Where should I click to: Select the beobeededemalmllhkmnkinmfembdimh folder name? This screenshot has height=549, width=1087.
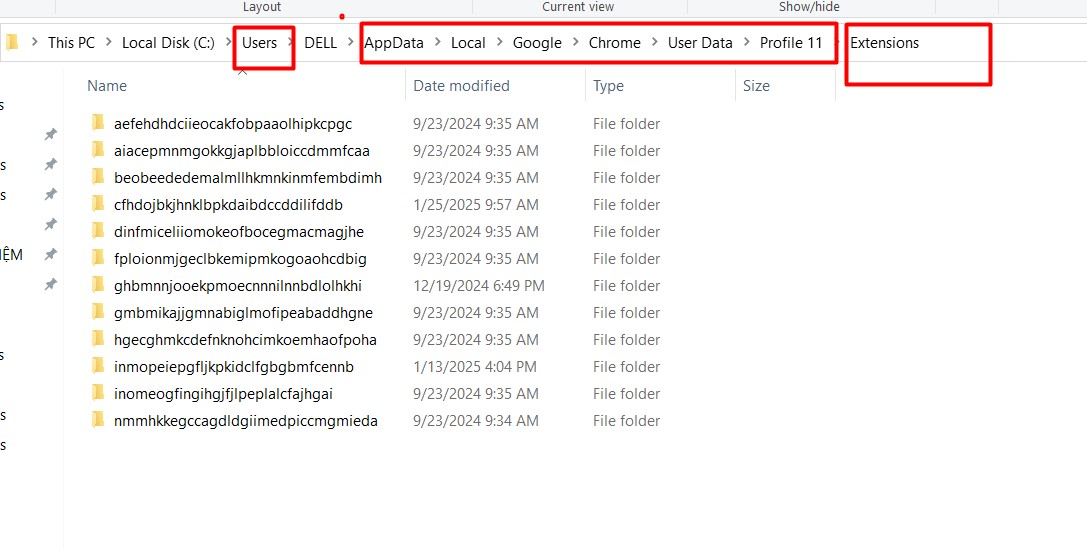[x=247, y=178]
